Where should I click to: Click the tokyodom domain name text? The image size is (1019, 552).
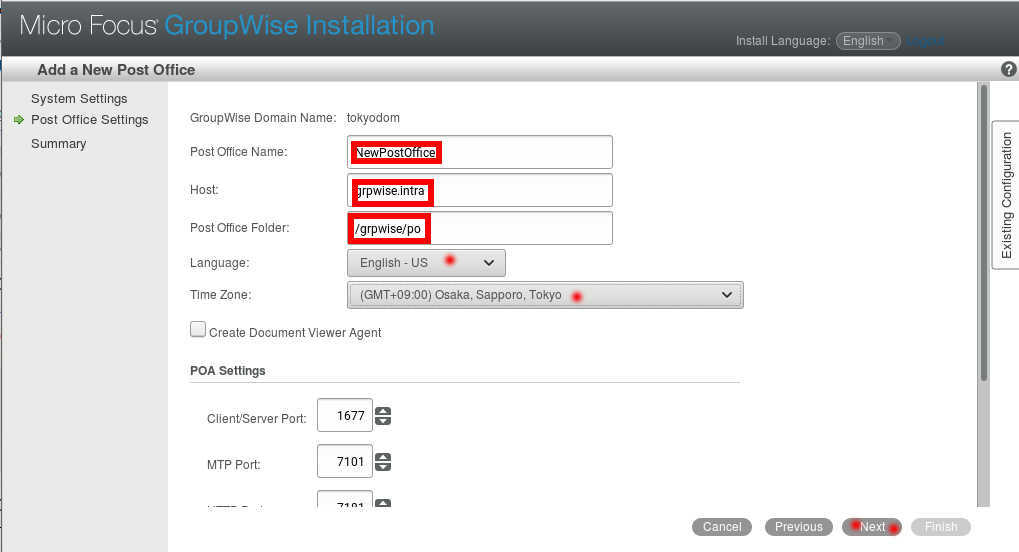click(x=373, y=118)
